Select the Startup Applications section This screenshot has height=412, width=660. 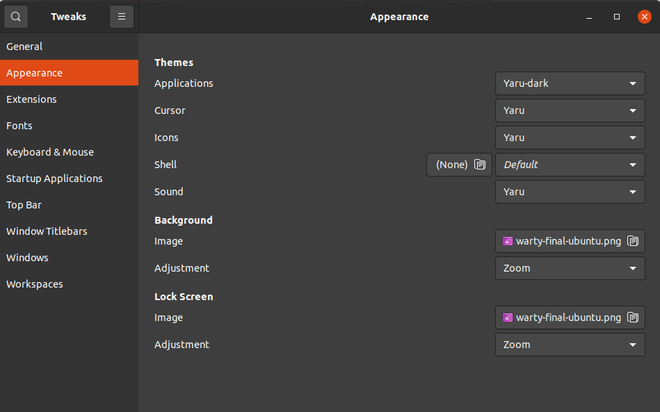click(x=54, y=178)
